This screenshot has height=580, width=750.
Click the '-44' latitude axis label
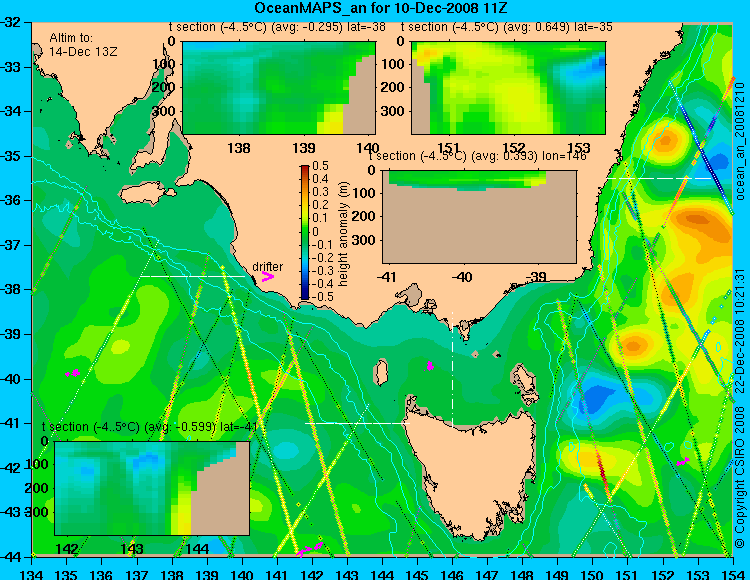click(x=12, y=557)
